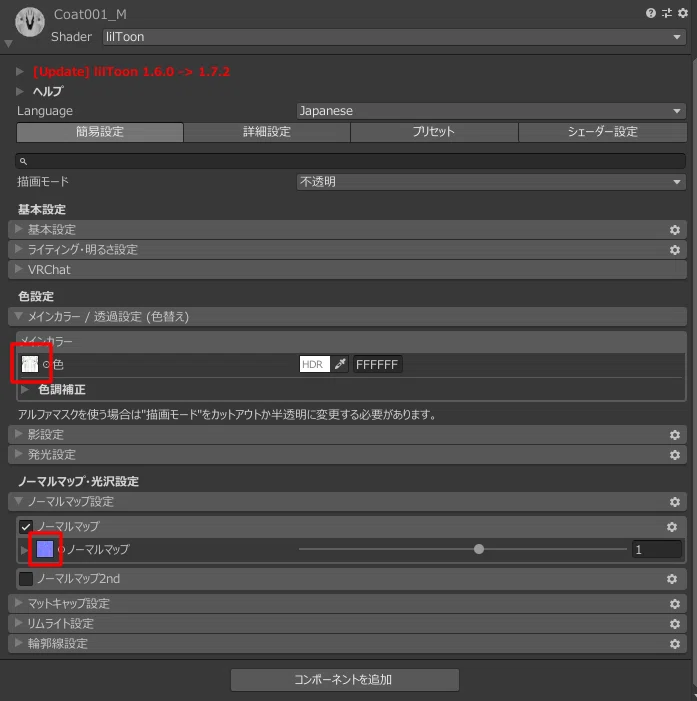
Task: Click the gear icon on 輪郭線設定 row
Action: click(x=675, y=644)
